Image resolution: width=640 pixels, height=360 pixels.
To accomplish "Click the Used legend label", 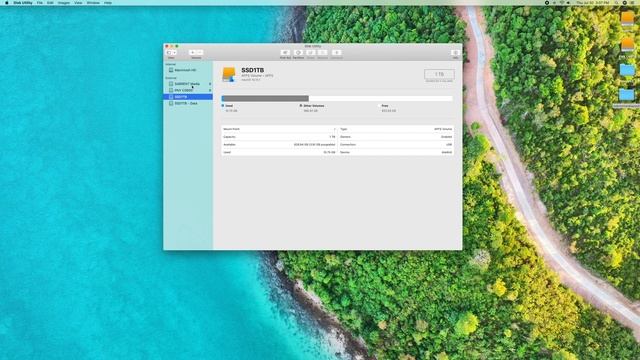I will coord(229,106).
